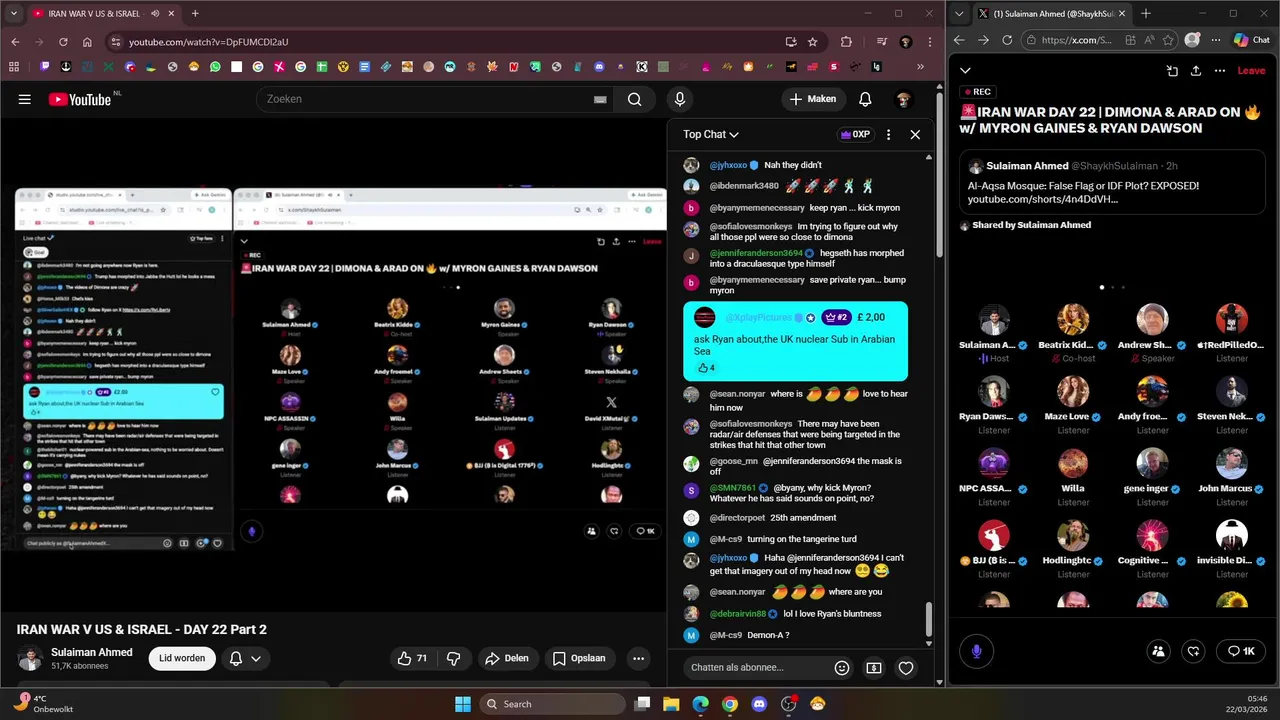The width and height of the screenshot is (1280, 720).
Task: Reload the X page in Edge
Action: 1007,40
